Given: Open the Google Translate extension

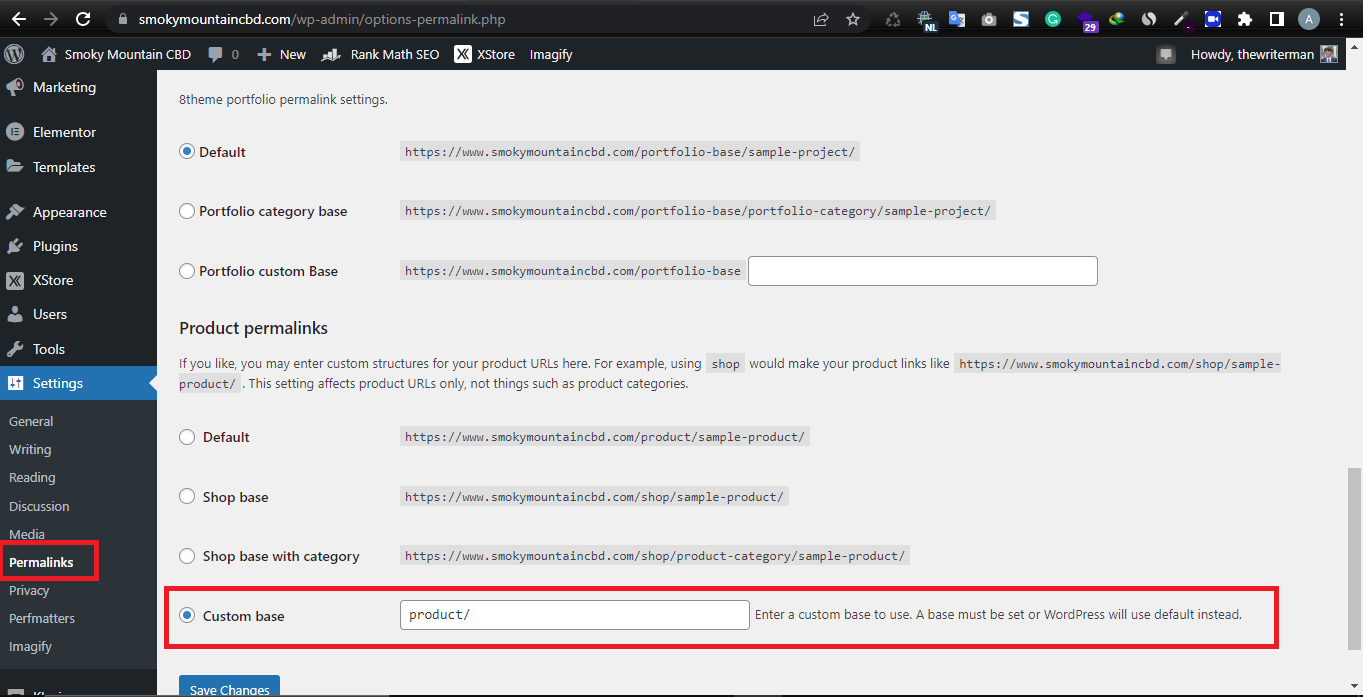Looking at the screenshot, I should (957, 19).
